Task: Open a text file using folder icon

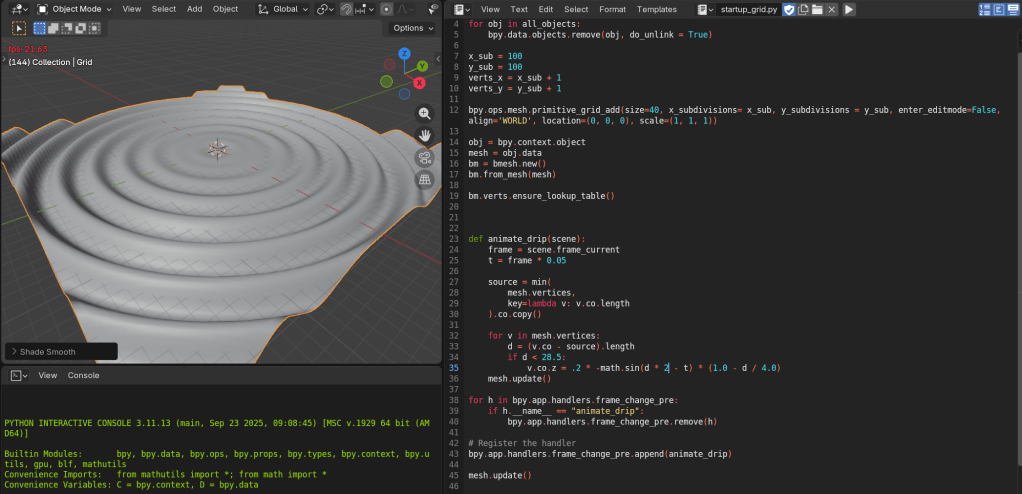Action: pyautogui.click(x=817, y=9)
